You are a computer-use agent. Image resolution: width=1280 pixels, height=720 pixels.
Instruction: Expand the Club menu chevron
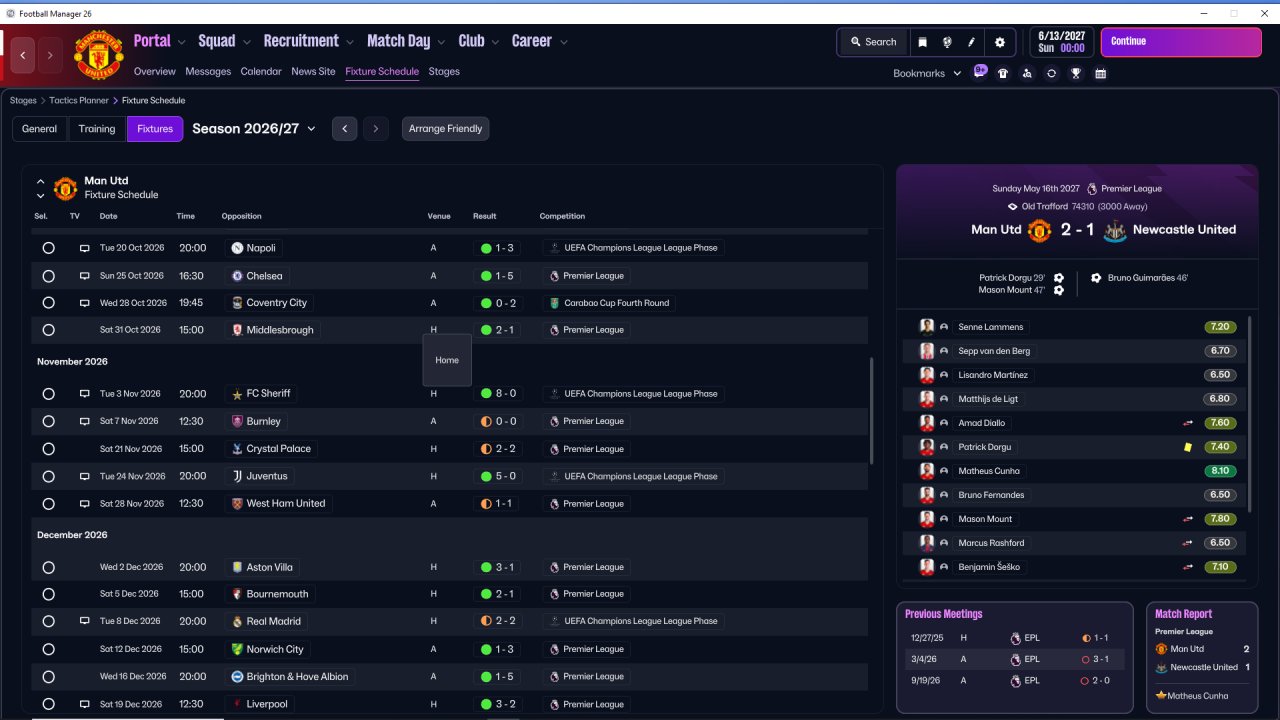pyautogui.click(x=495, y=42)
